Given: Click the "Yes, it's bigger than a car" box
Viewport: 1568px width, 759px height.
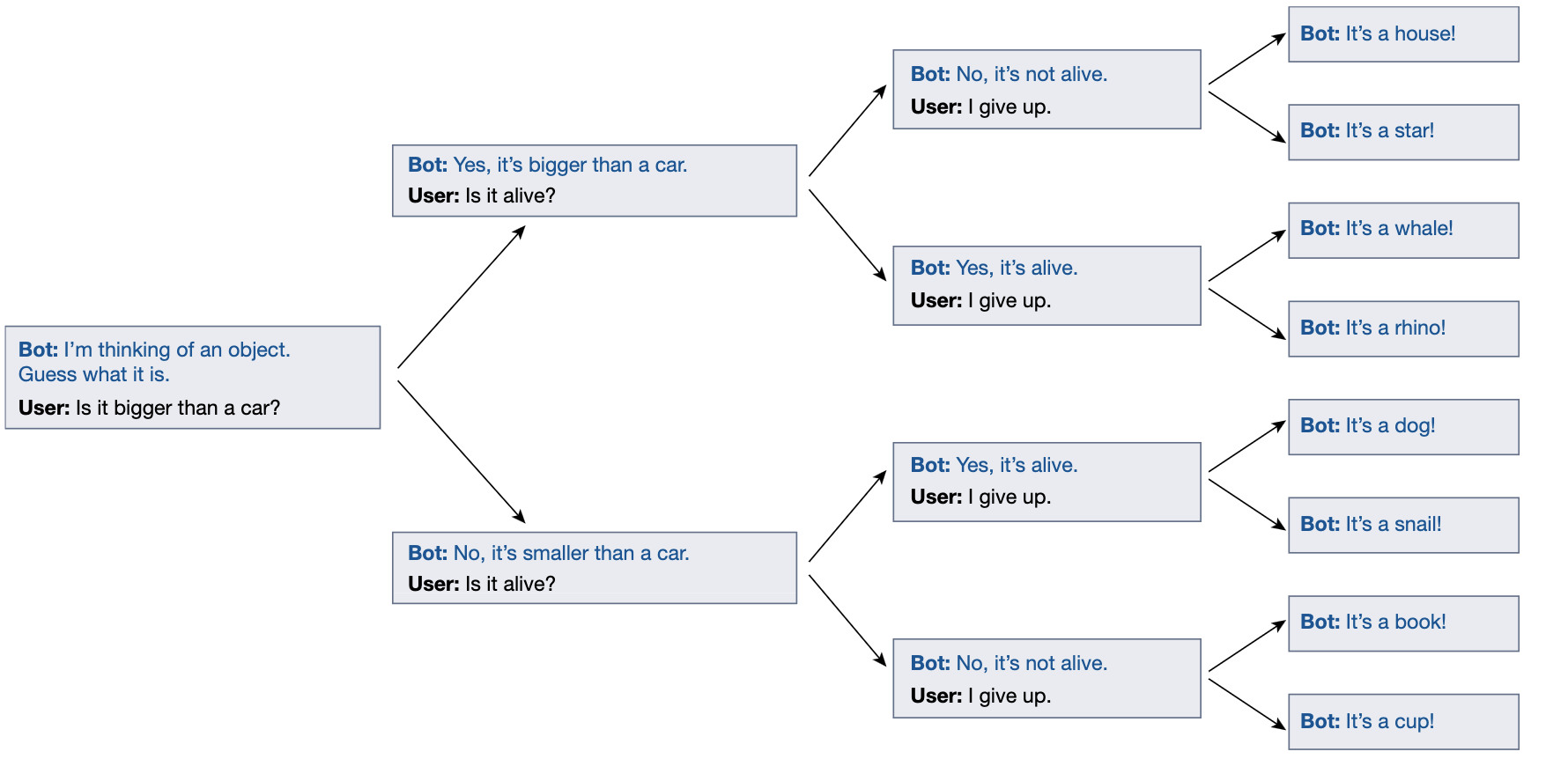Looking at the screenshot, I should (x=594, y=181).
